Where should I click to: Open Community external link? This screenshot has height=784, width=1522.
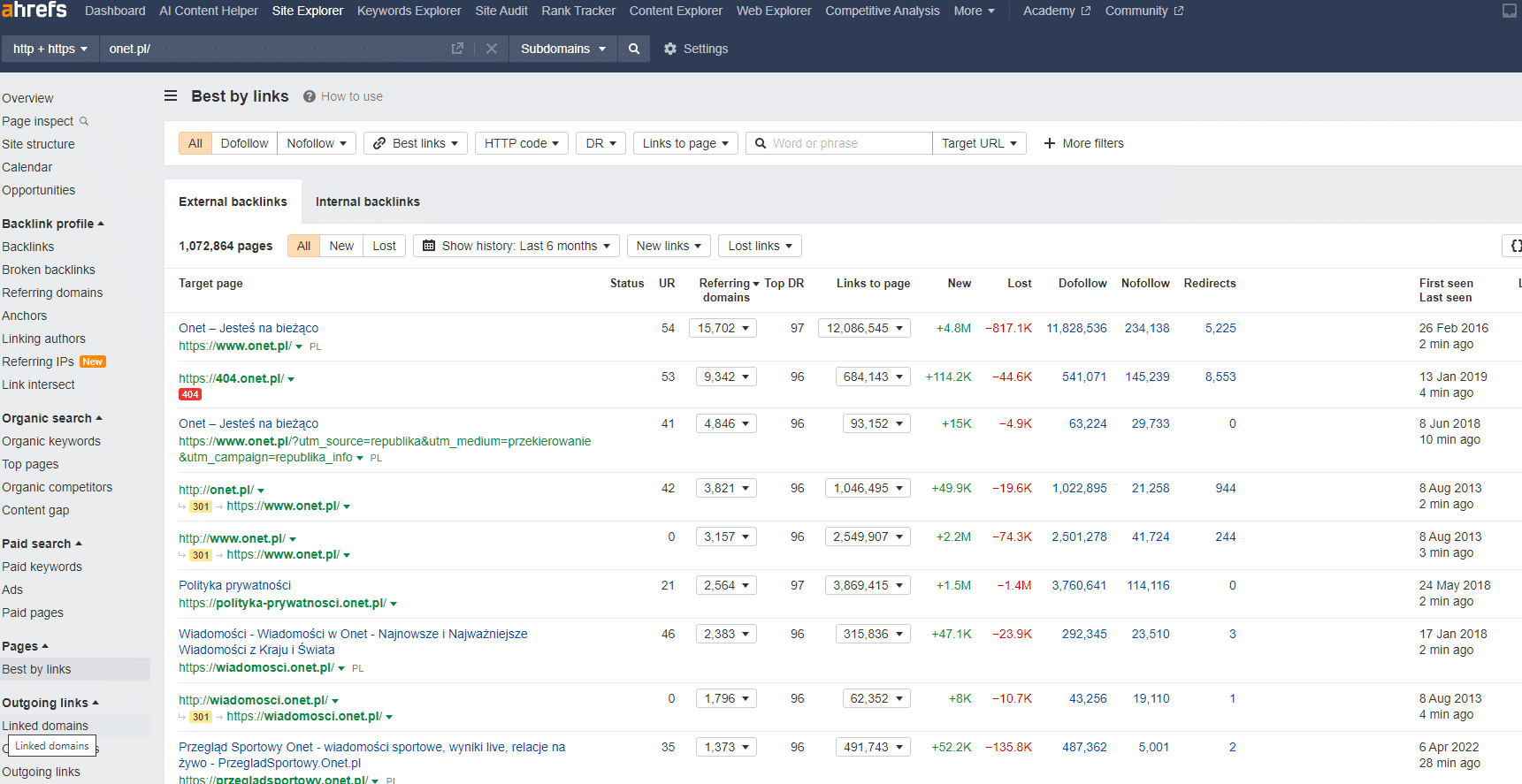coord(1144,11)
